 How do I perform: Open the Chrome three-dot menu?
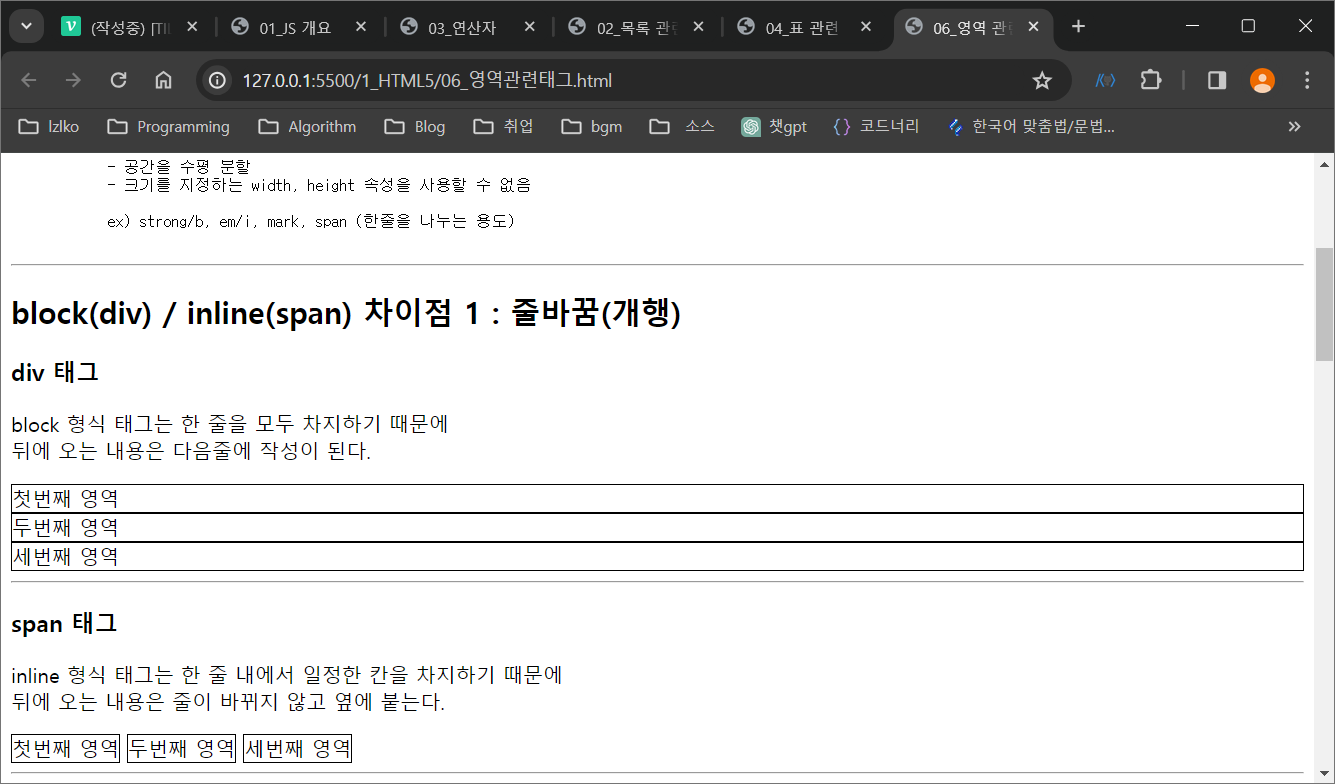tap(1307, 80)
